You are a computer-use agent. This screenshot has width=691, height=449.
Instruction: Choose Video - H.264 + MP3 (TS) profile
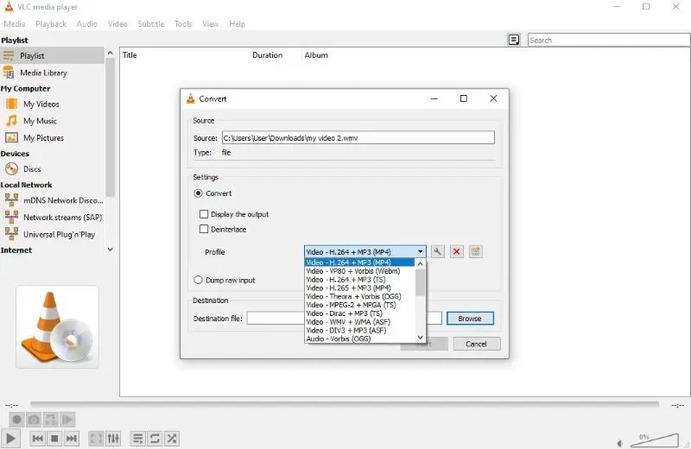coord(359,279)
